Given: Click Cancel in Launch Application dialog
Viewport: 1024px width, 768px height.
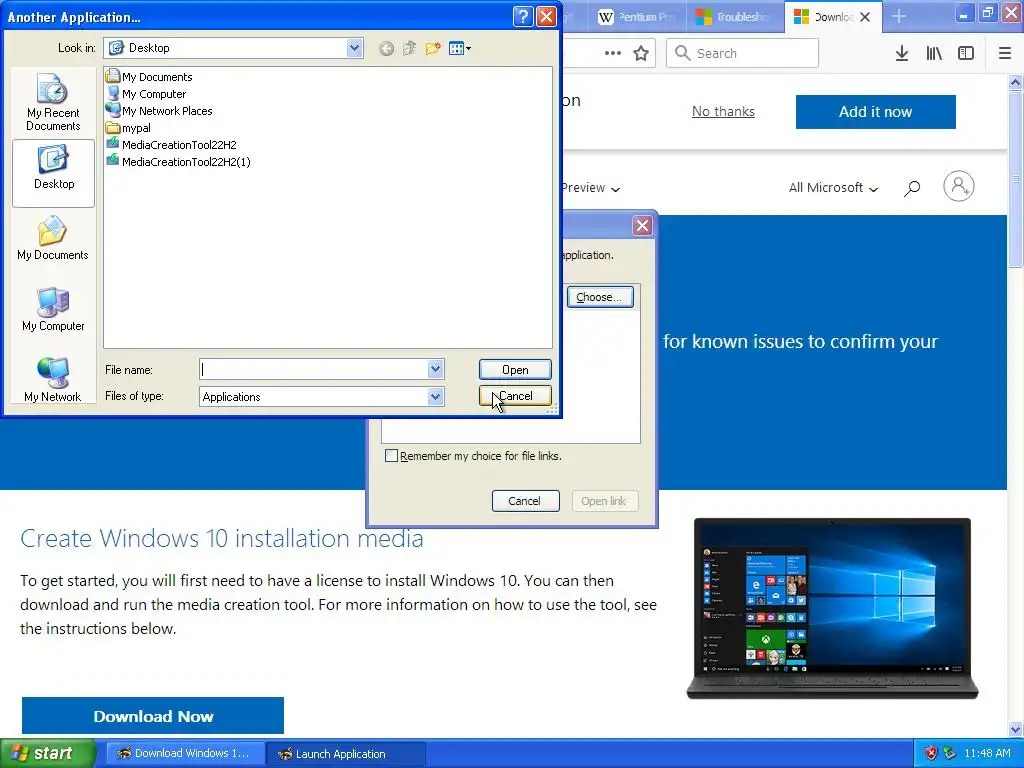Looking at the screenshot, I should (525, 501).
